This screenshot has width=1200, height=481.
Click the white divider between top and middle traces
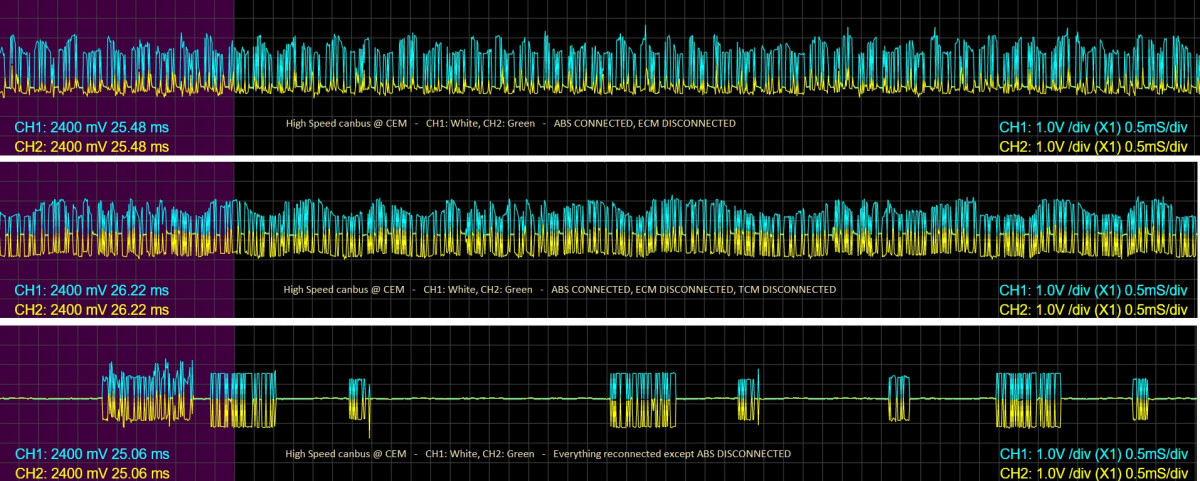[x=600, y=158]
